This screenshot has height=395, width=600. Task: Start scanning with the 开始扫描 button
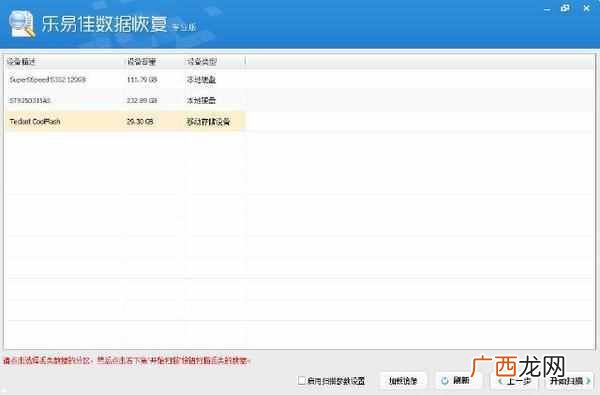570,381
